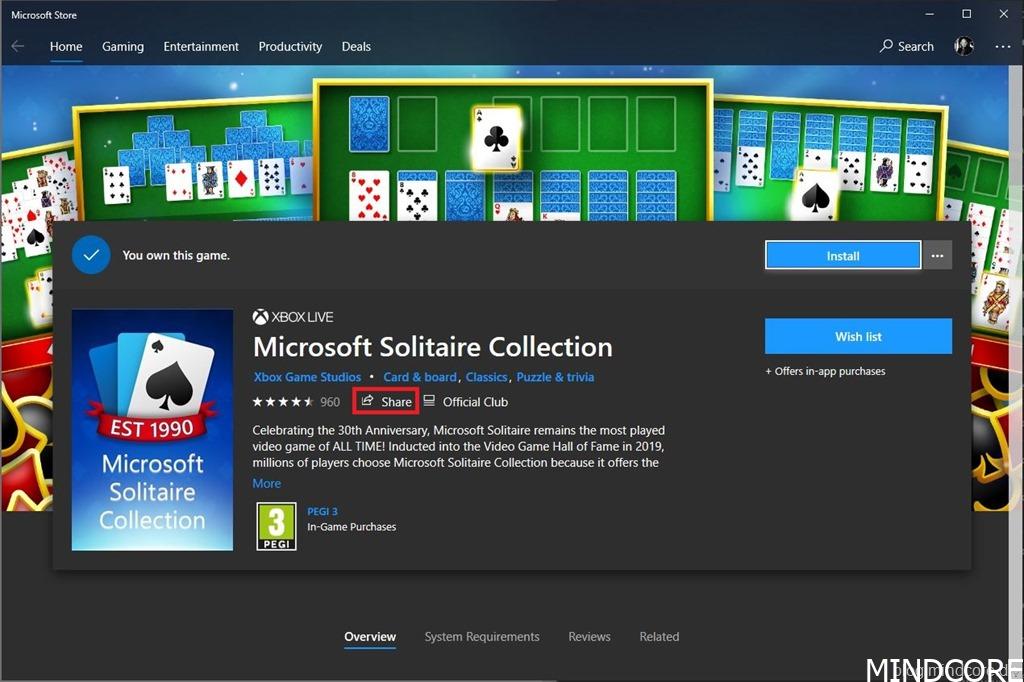Open the Reviews tab

click(589, 637)
